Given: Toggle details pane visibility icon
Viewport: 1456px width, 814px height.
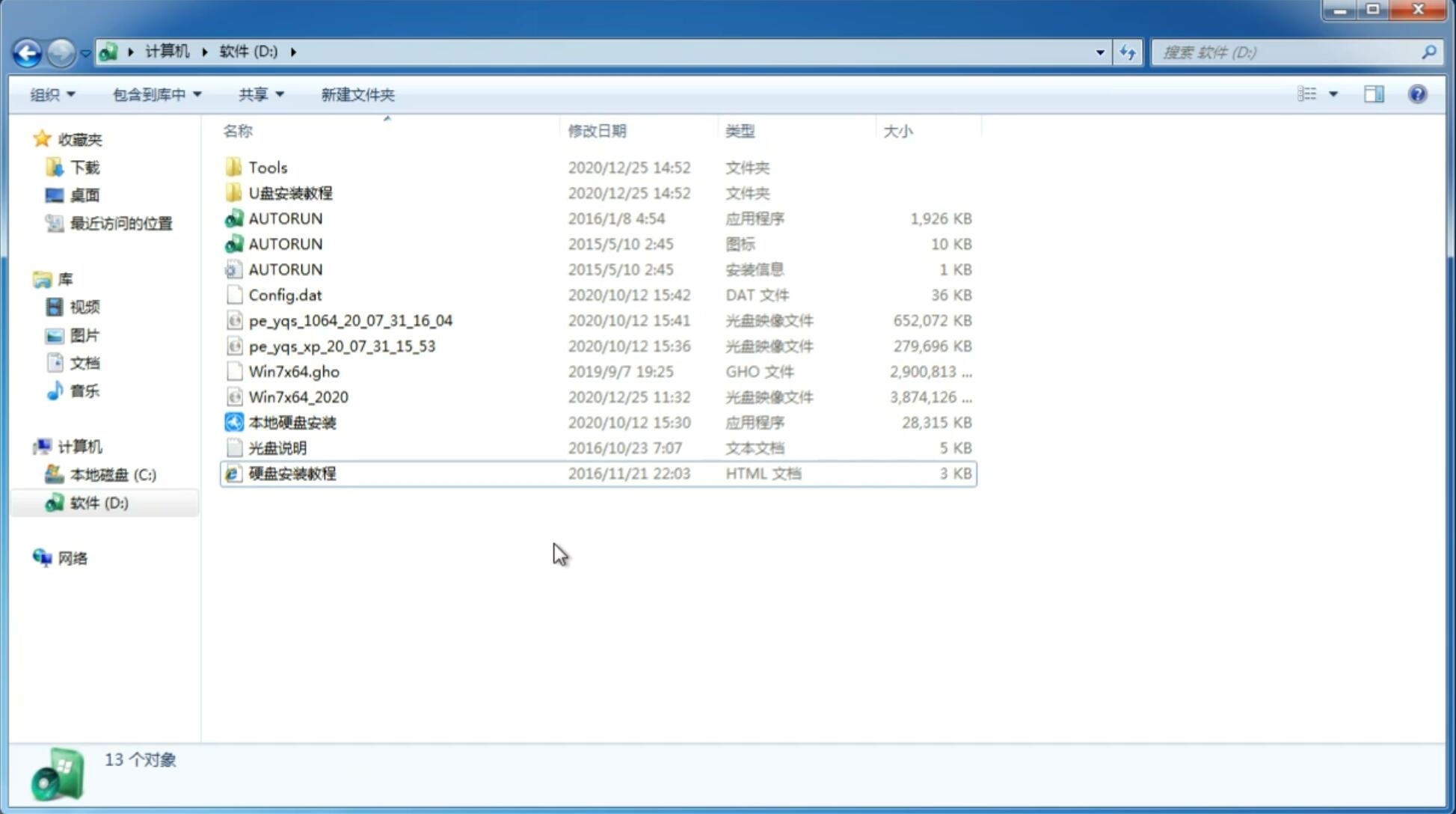Looking at the screenshot, I should [x=1374, y=93].
